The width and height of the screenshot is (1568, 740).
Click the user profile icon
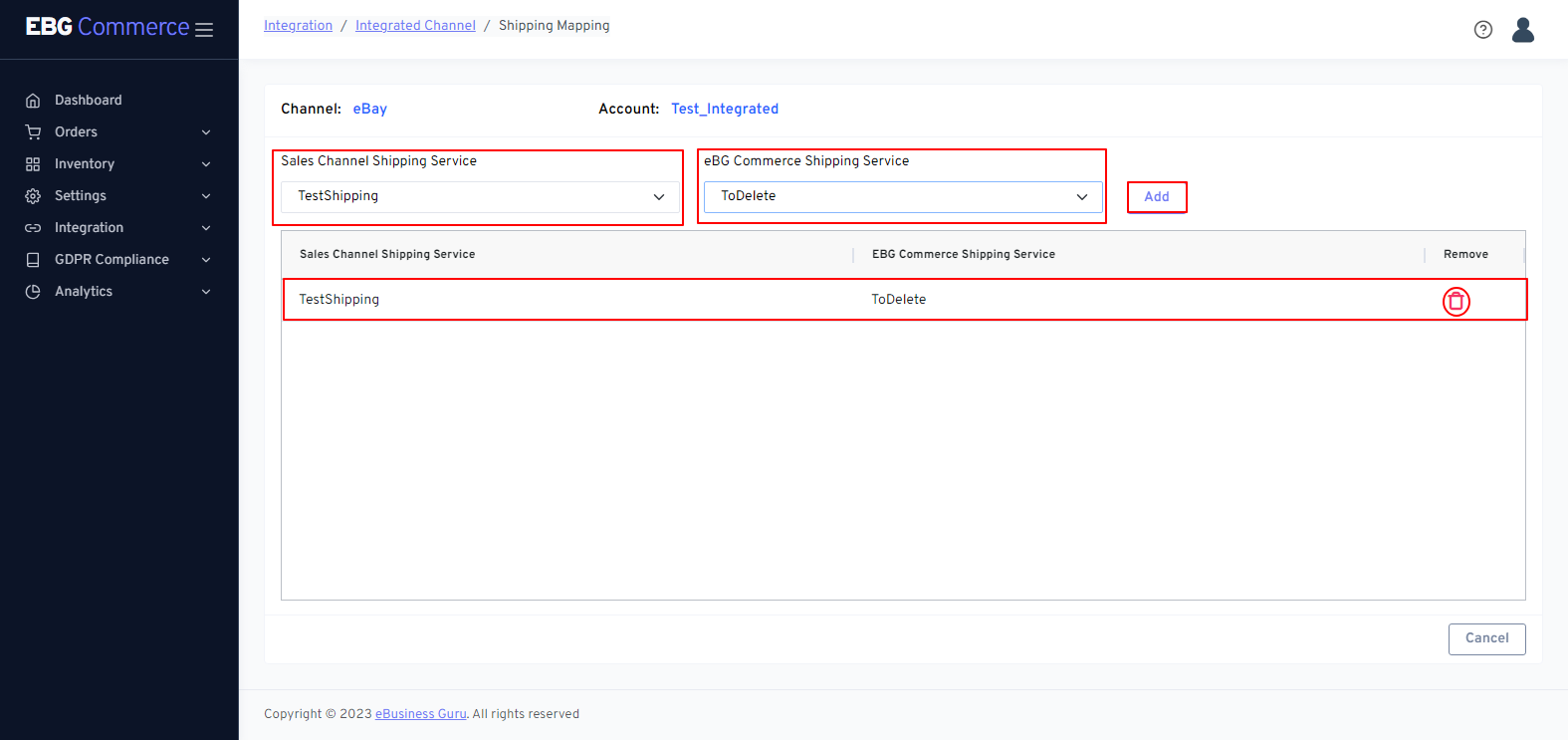[x=1522, y=30]
